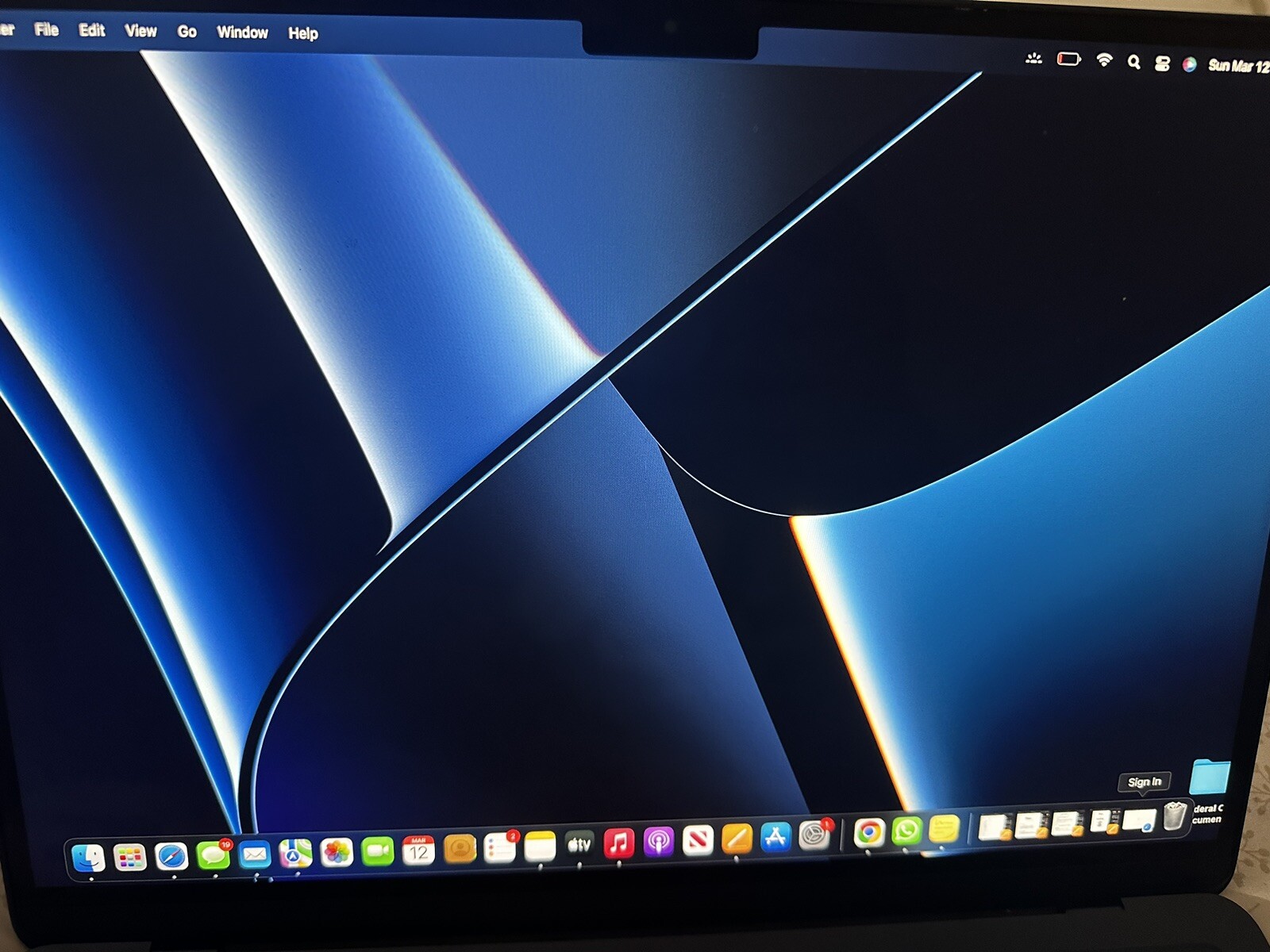Launch Podcasts from the Dock
The width and height of the screenshot is (1270, 952).
[x=659, y=841]
